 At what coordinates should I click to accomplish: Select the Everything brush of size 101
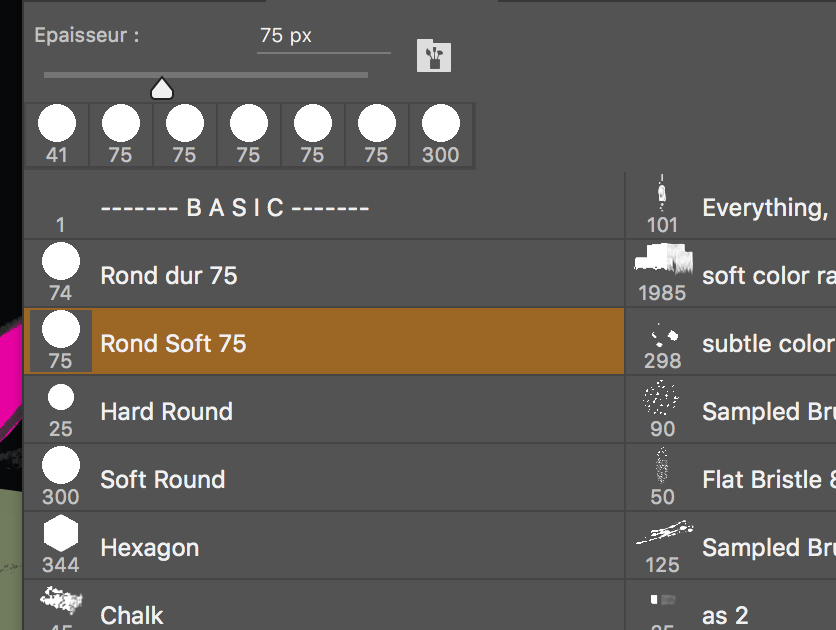tap(763, 207)
